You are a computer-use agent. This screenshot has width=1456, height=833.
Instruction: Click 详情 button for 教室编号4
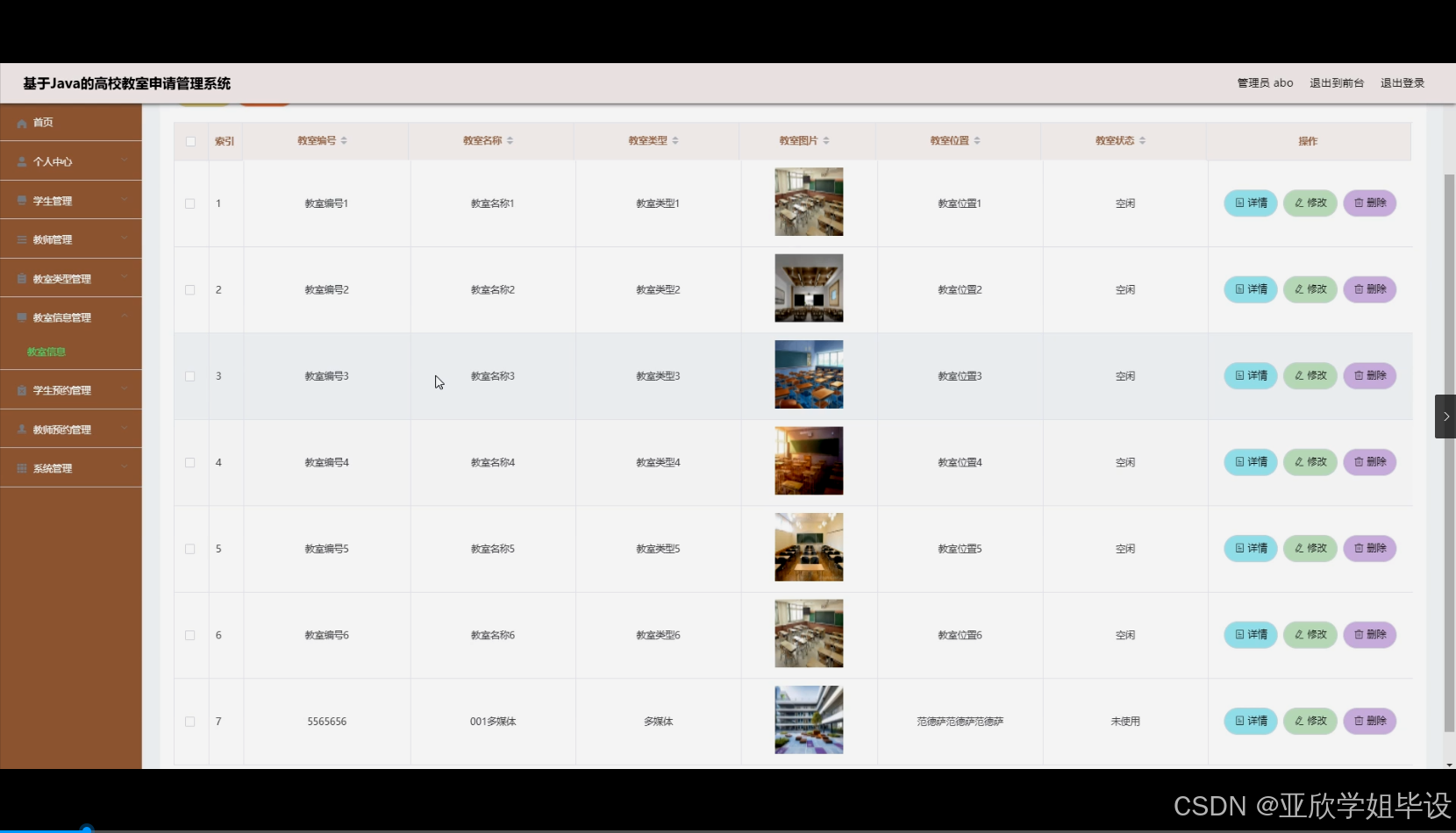[x=1251, y=462]
